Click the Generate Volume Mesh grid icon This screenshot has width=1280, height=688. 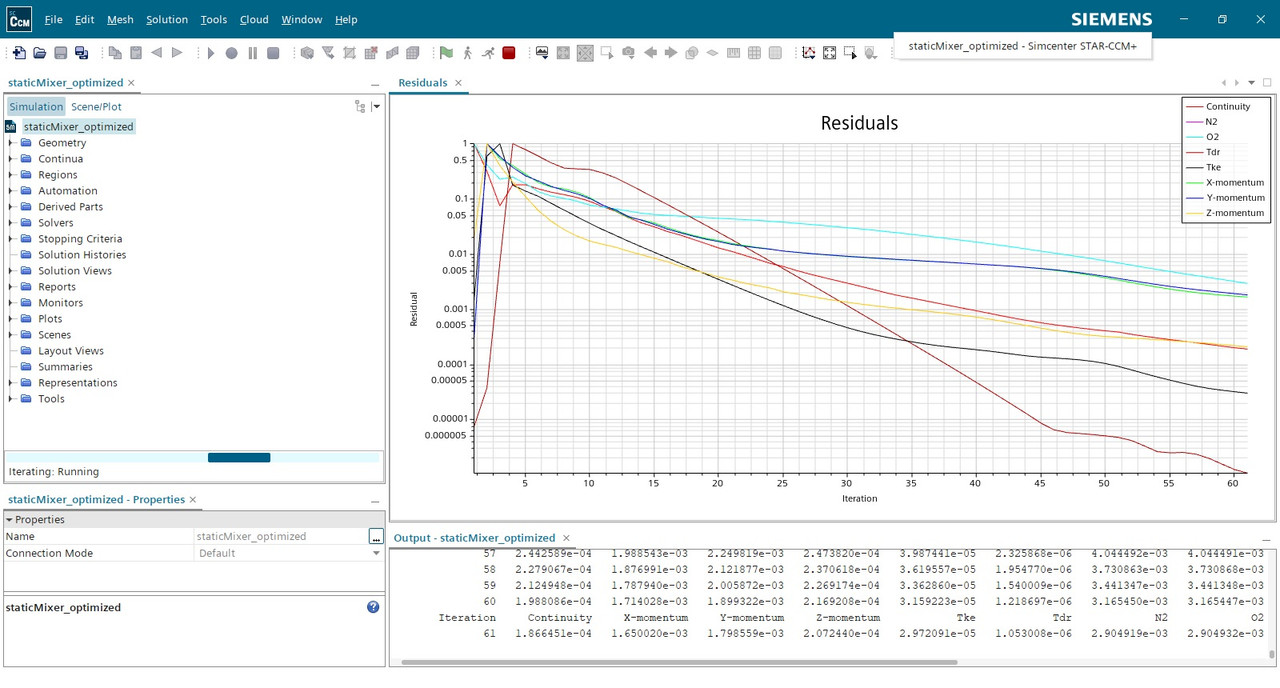(x=413, y=53)
